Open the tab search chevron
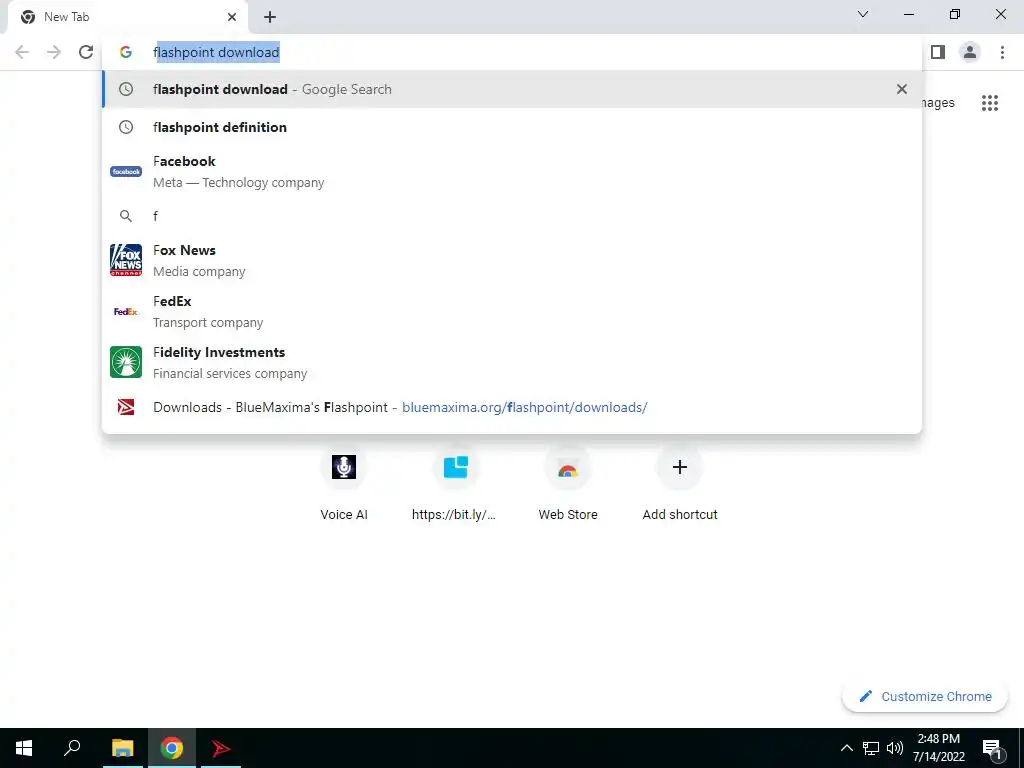1024x768 pixels. click(863, 14)
